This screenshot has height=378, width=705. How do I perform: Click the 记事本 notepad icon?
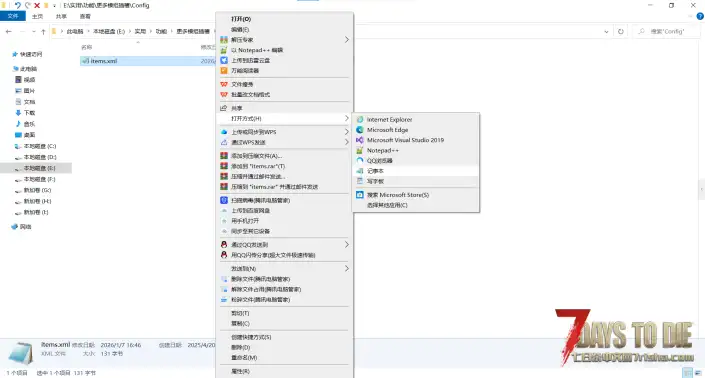coord(360,171)
